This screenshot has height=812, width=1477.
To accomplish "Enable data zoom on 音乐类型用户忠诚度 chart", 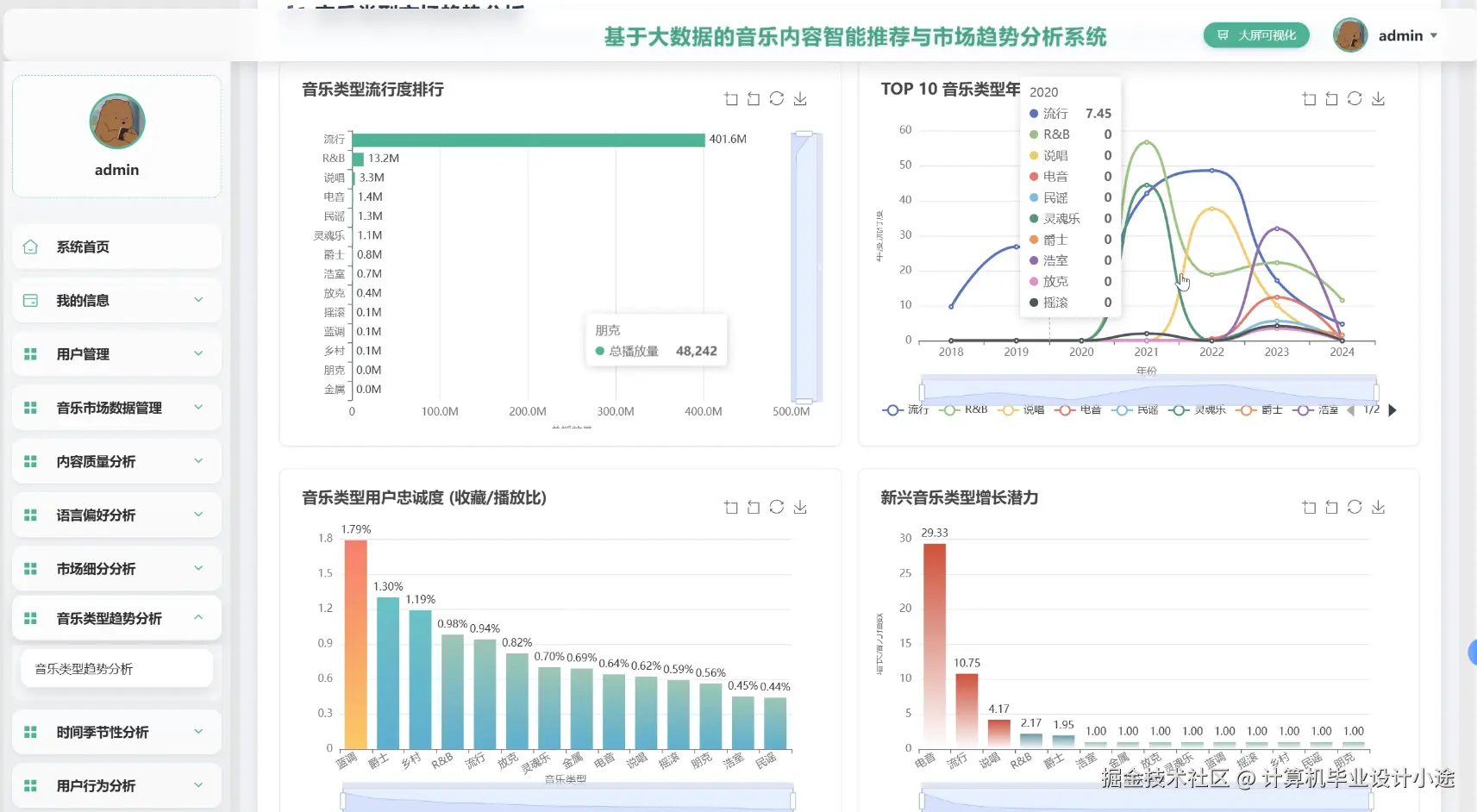I will 731,507.
